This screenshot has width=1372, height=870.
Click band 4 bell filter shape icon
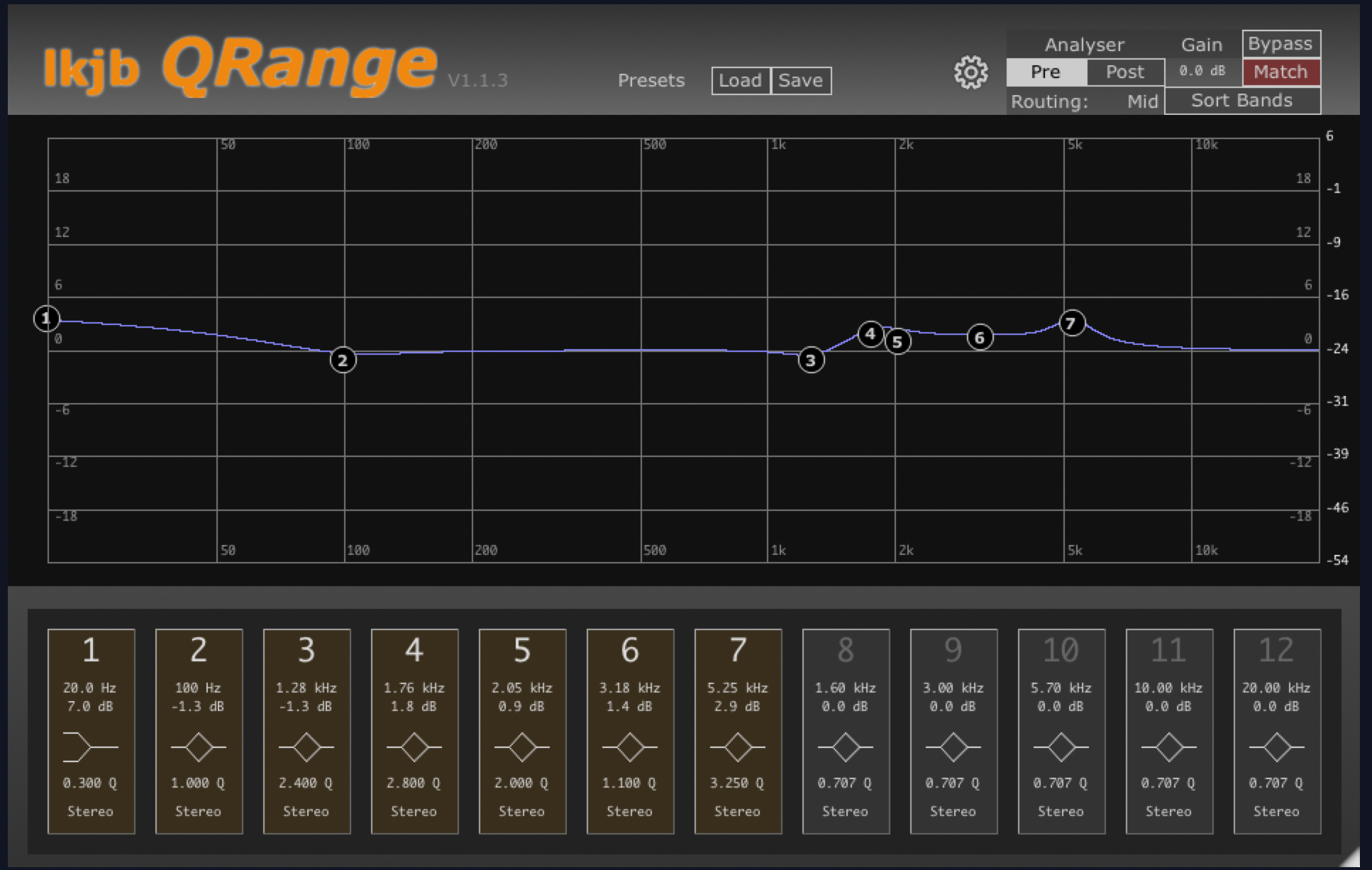(414, 747)
